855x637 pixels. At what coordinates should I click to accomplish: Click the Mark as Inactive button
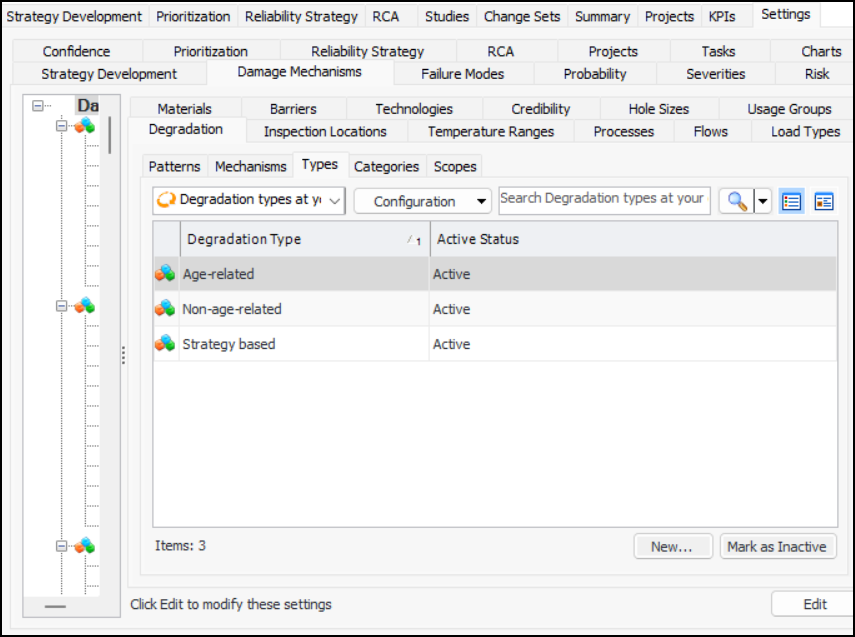coord(777,546)
